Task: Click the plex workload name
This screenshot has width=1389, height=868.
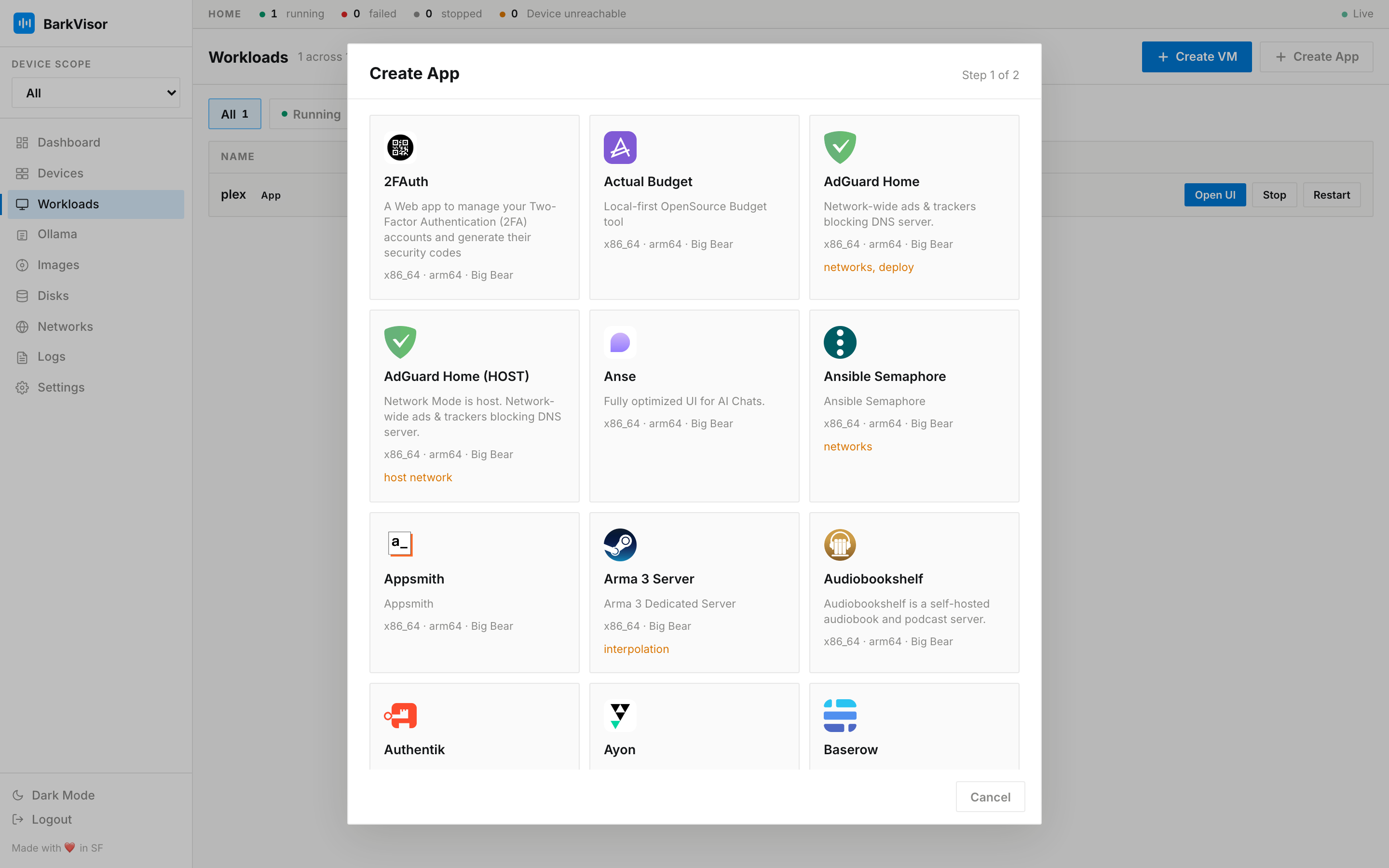Action: [x=233, y=195]
